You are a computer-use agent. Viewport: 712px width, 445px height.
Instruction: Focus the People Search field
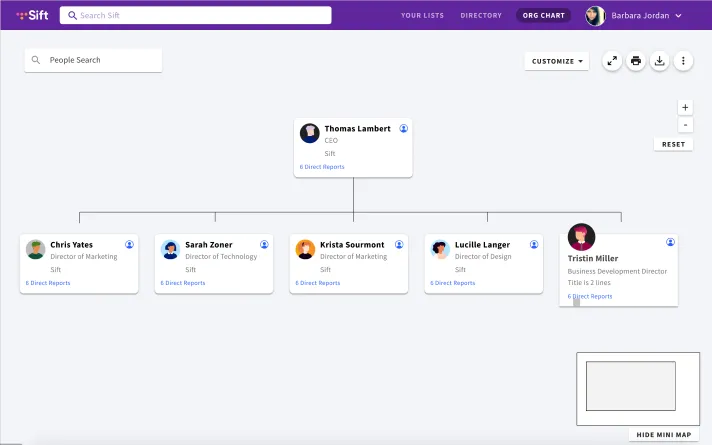point(93,60)
